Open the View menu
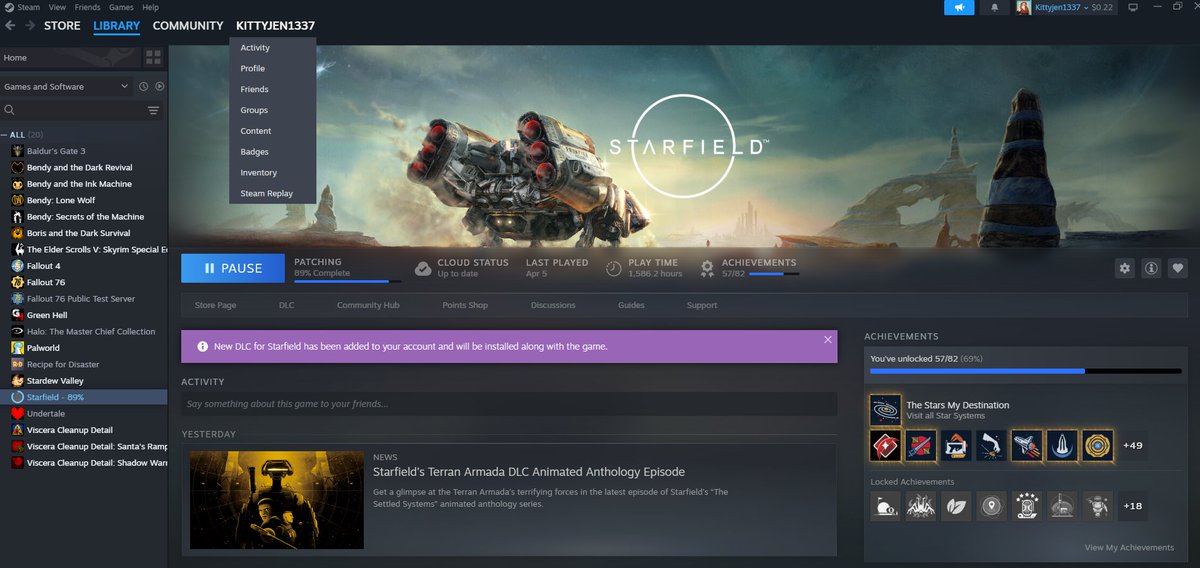 coord(58,7)
